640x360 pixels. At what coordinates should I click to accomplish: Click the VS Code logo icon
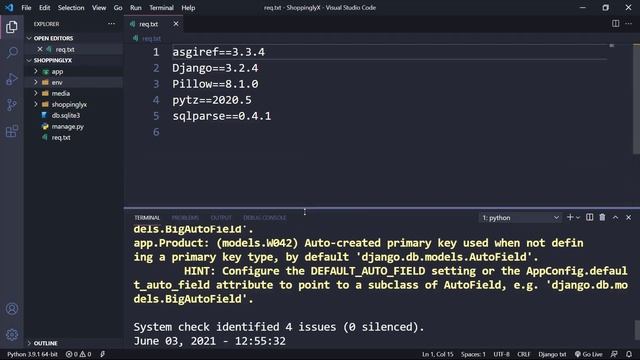tap(9, 8)
